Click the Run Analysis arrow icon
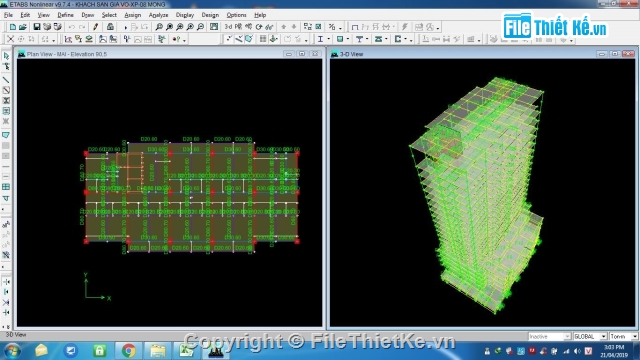Viewport: 640px width, 360px height. tap(125, 27)
